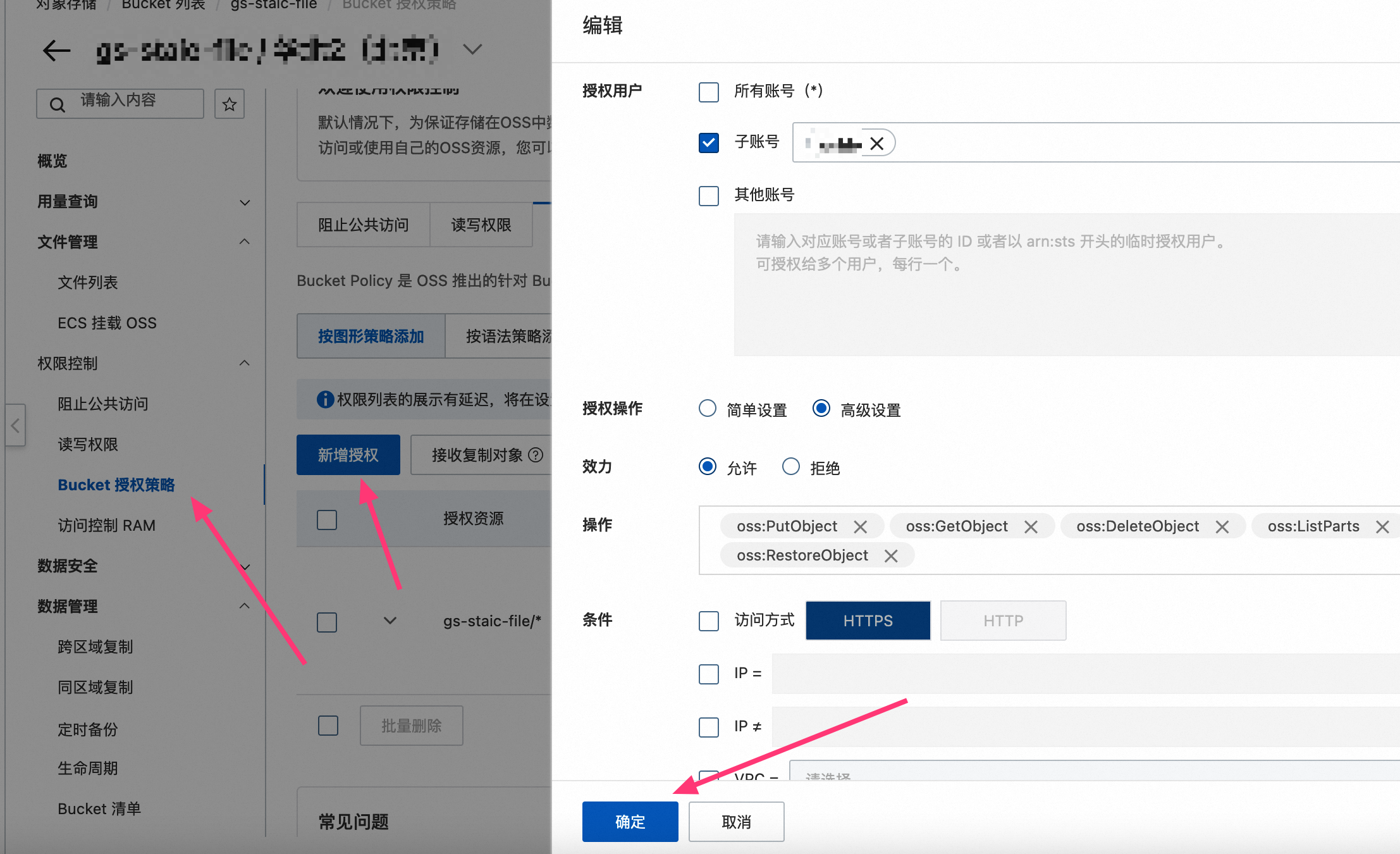Select the 拒绝 effect radio
The width and height of the screenshot is (1400, 854).
pyautogui.click(x=791, y=466)
